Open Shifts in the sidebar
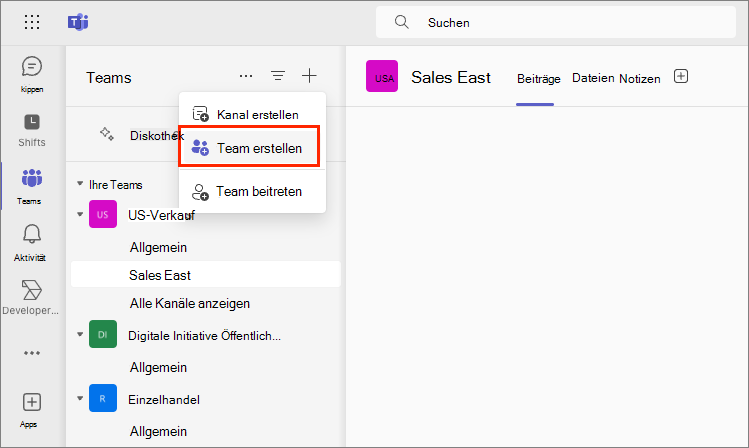The height and width of the screenshot is (448, 749). tap(32, 130)
